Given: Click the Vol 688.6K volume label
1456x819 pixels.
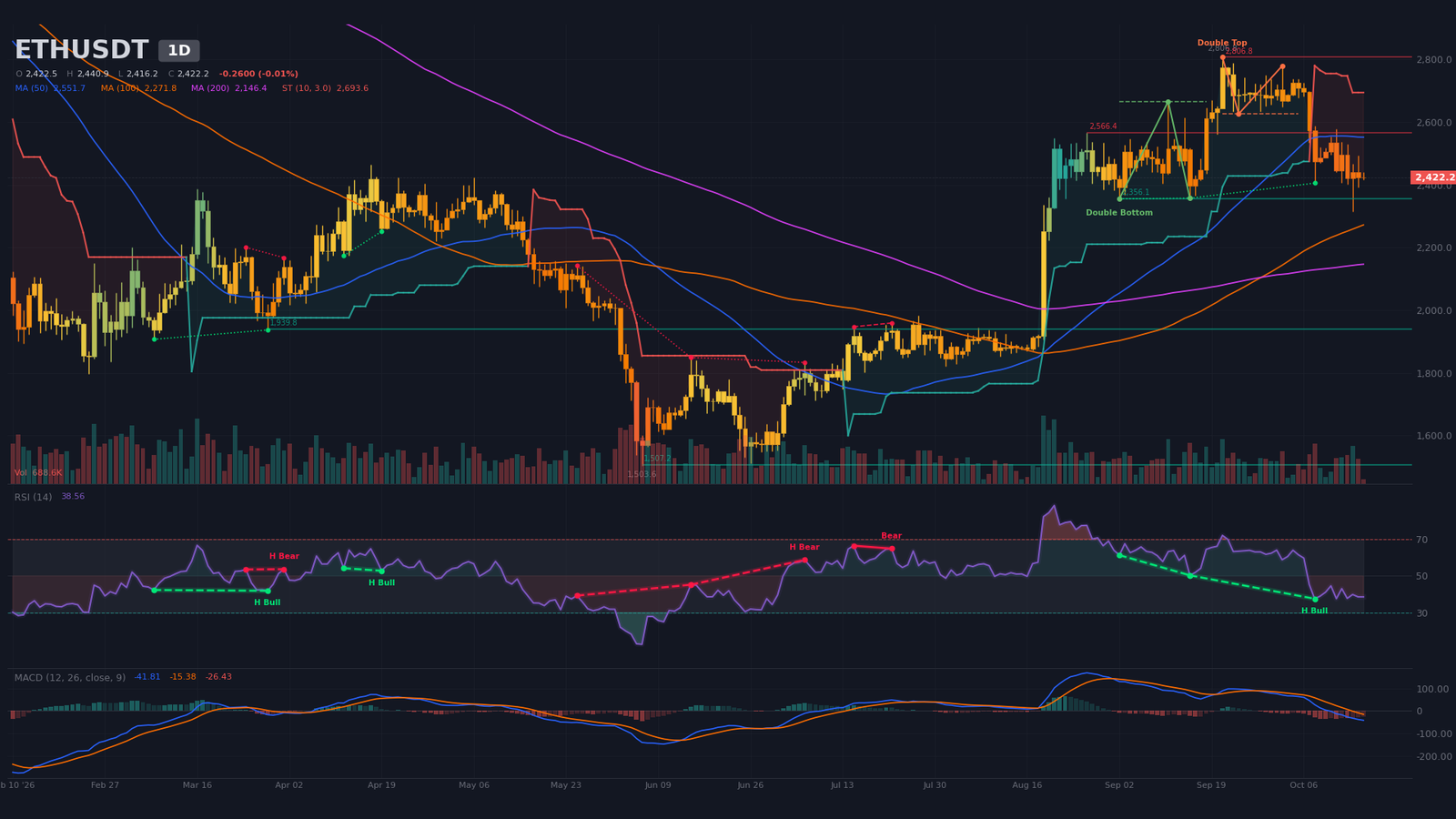Looking at the screenshot, I should 38,473.
